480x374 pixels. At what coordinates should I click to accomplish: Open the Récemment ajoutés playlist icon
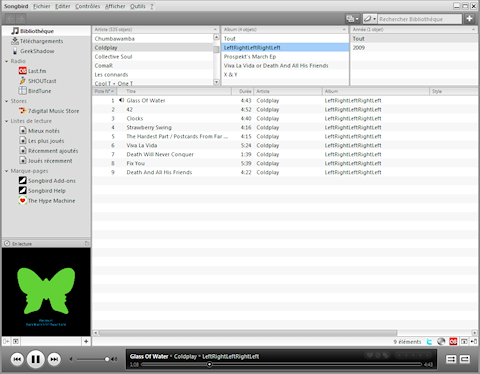click(x=23, y=151)
